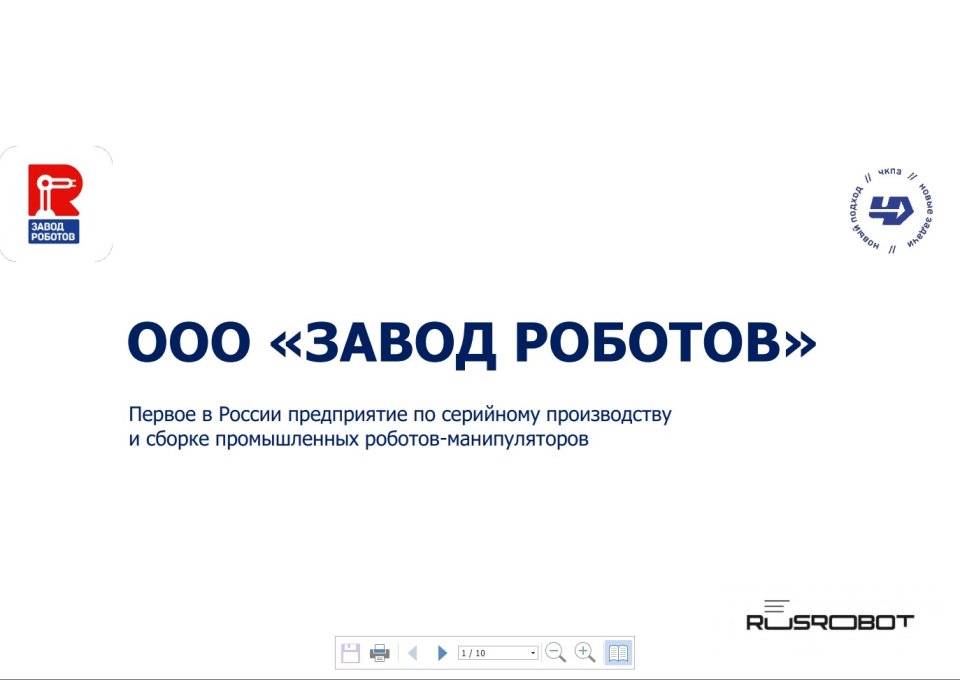Screen dimensions: 960x680
Task: Open the page number dropdown arrow
Action: pyautogui.click(x=533, y=653)
